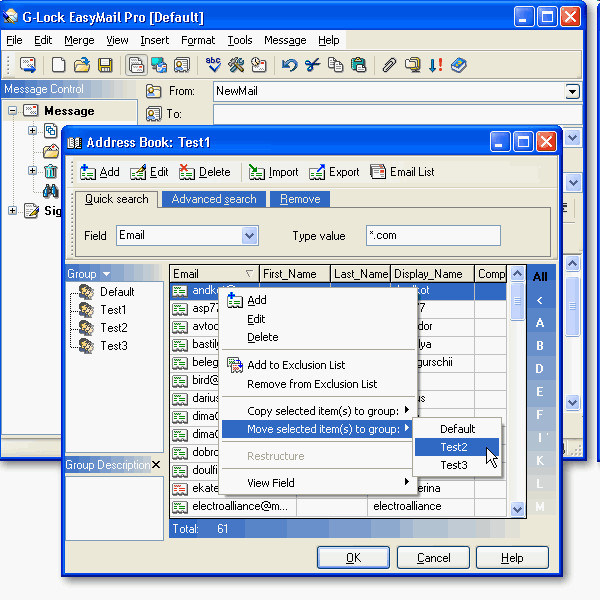Click Add in Address Book toolbar

click(100, 172)
